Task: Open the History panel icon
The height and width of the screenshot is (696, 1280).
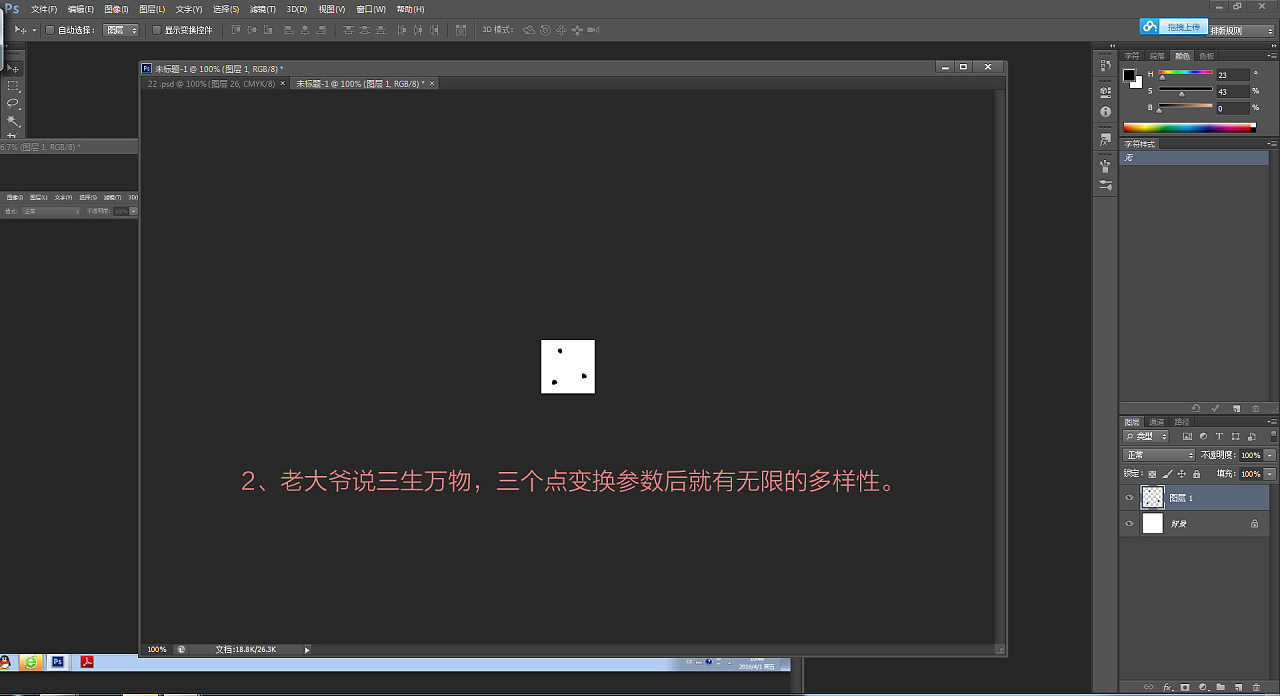Action: (1105, 66)
